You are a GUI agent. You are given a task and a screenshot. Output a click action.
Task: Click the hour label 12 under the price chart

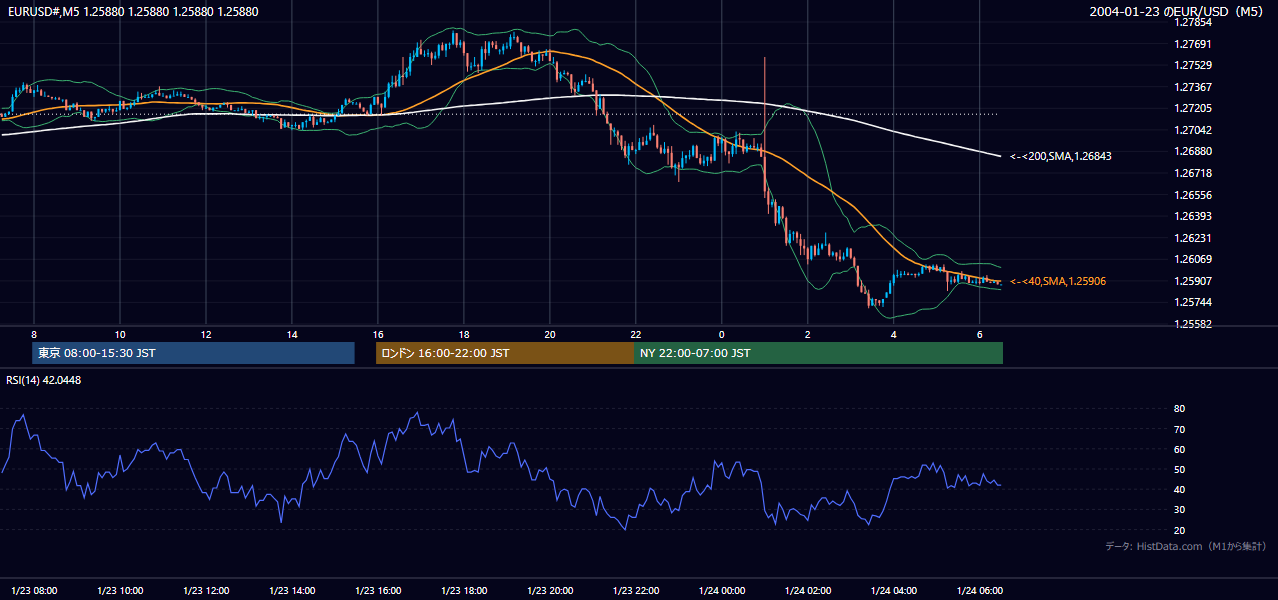tap(206, 334)
